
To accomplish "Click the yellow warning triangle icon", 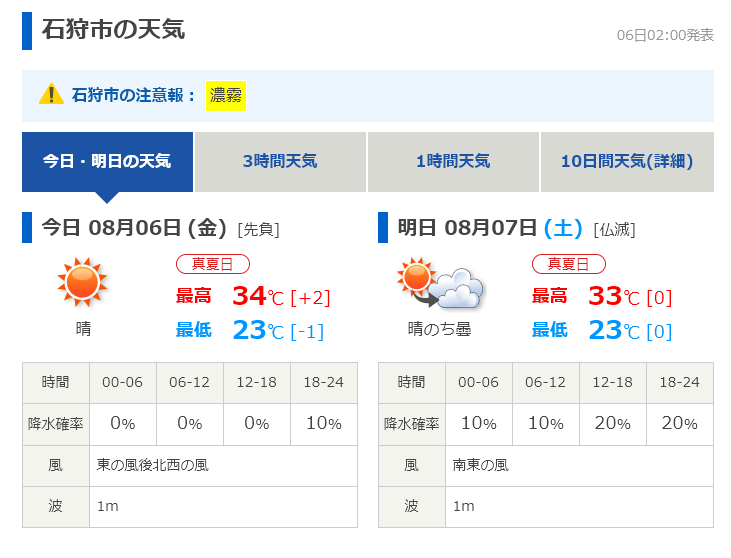I will pyautogui.click(x=51, y=95).
